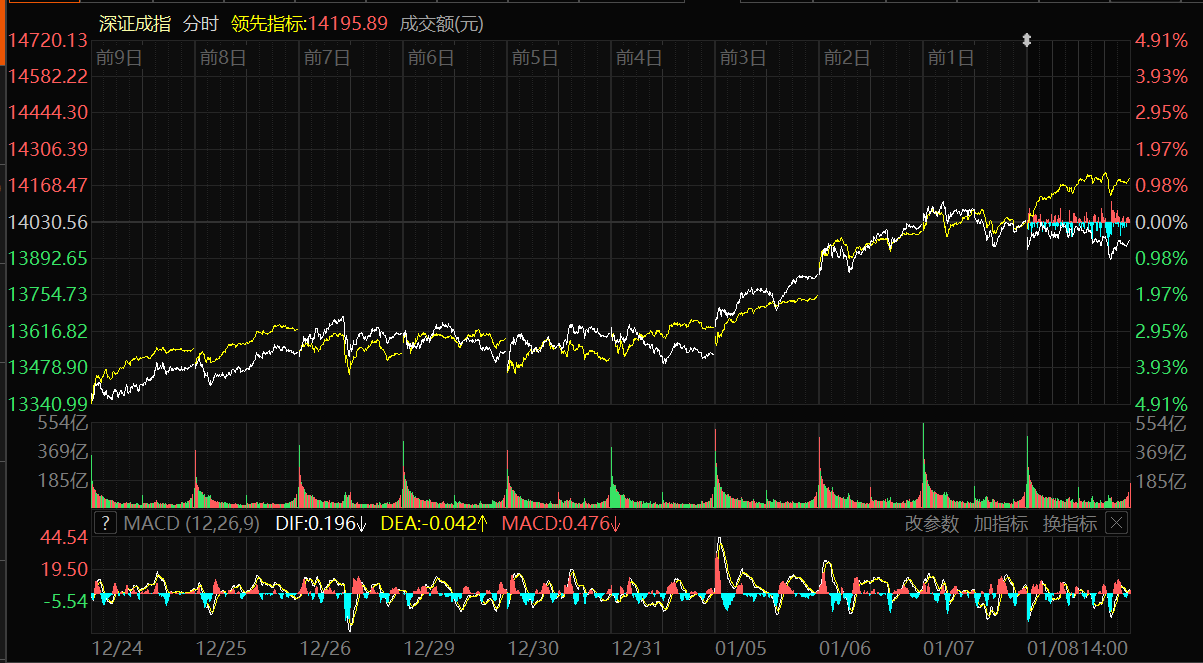Select the 成交额(元) volume label
Image resolution: width=1203 pixels, height=663 pixels.
441,24
